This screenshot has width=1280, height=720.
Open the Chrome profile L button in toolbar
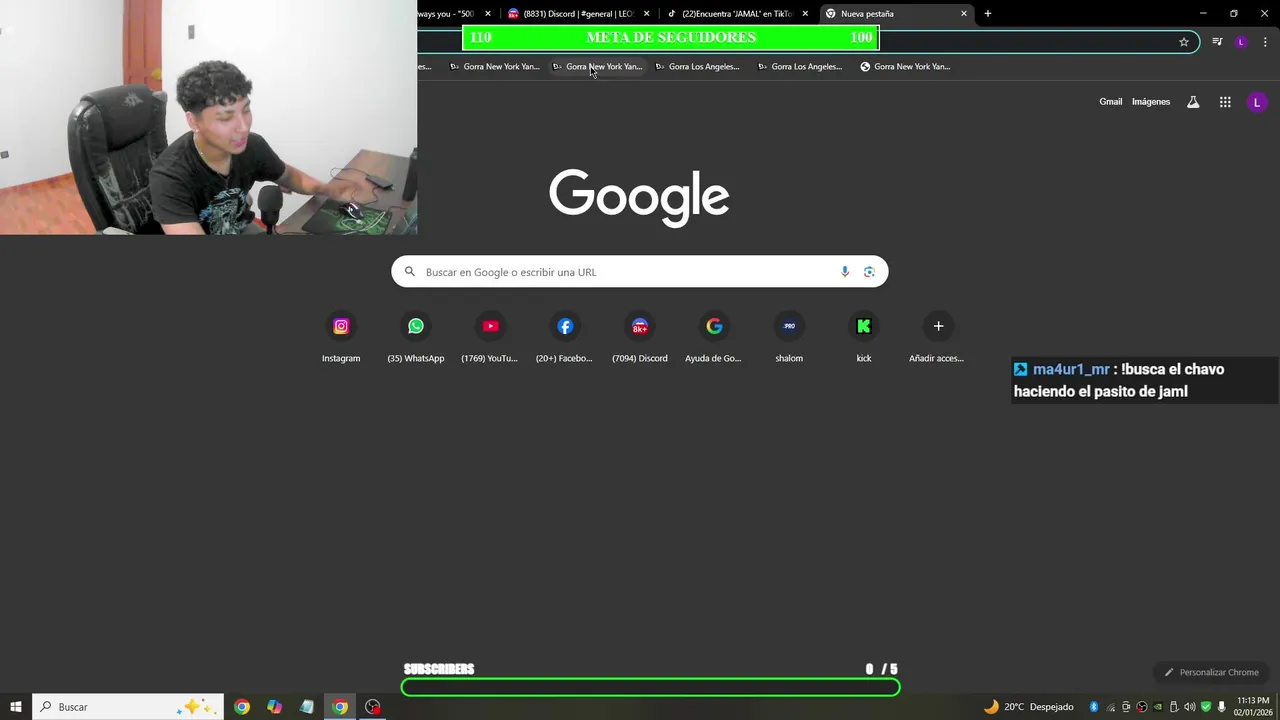(1241, 42)
